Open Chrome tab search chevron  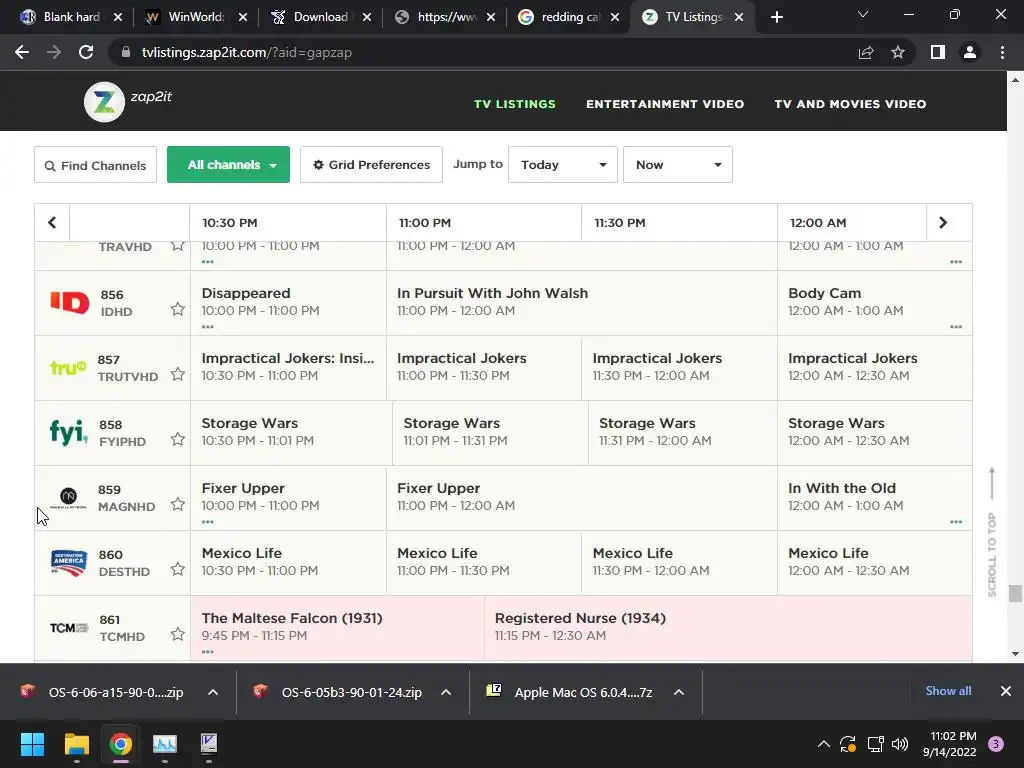[863, 14]
